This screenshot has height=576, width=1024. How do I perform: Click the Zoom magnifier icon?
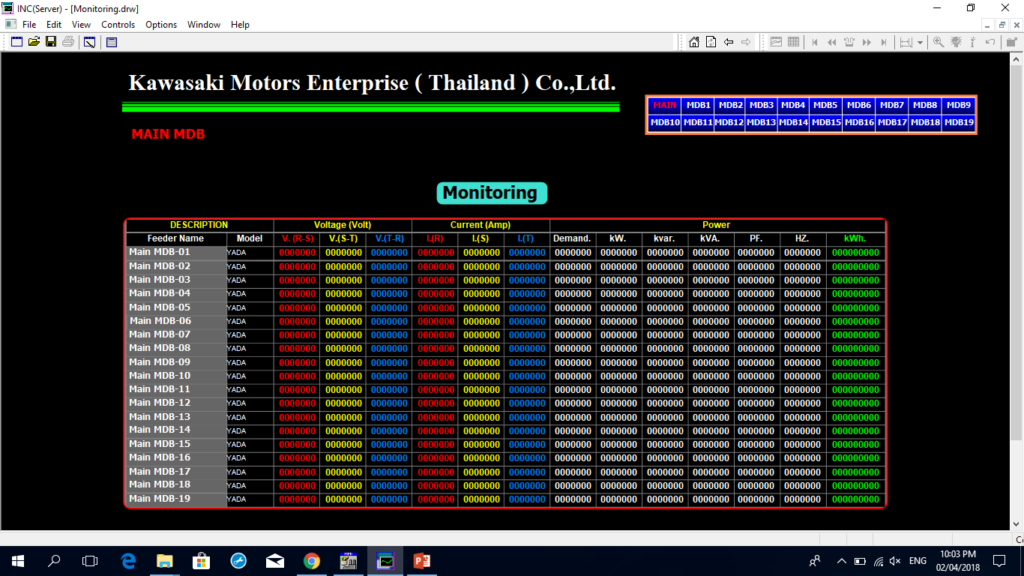coord(938,42)
